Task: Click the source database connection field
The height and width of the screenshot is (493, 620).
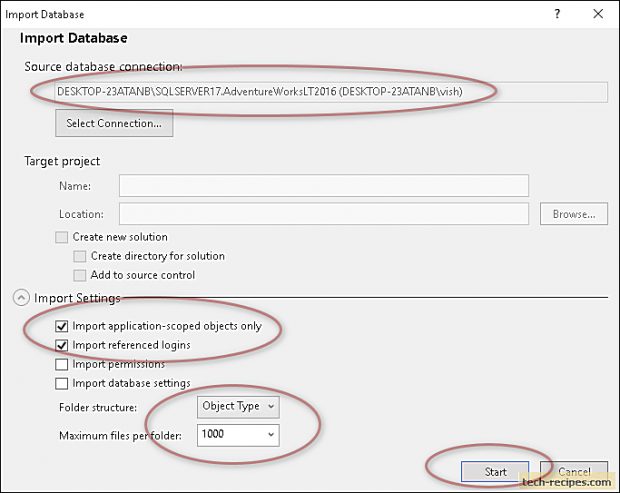Action: pos(331,92)
